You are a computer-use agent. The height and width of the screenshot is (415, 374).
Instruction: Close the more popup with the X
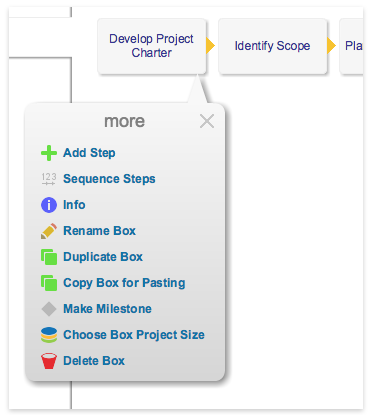pos(207,121)
